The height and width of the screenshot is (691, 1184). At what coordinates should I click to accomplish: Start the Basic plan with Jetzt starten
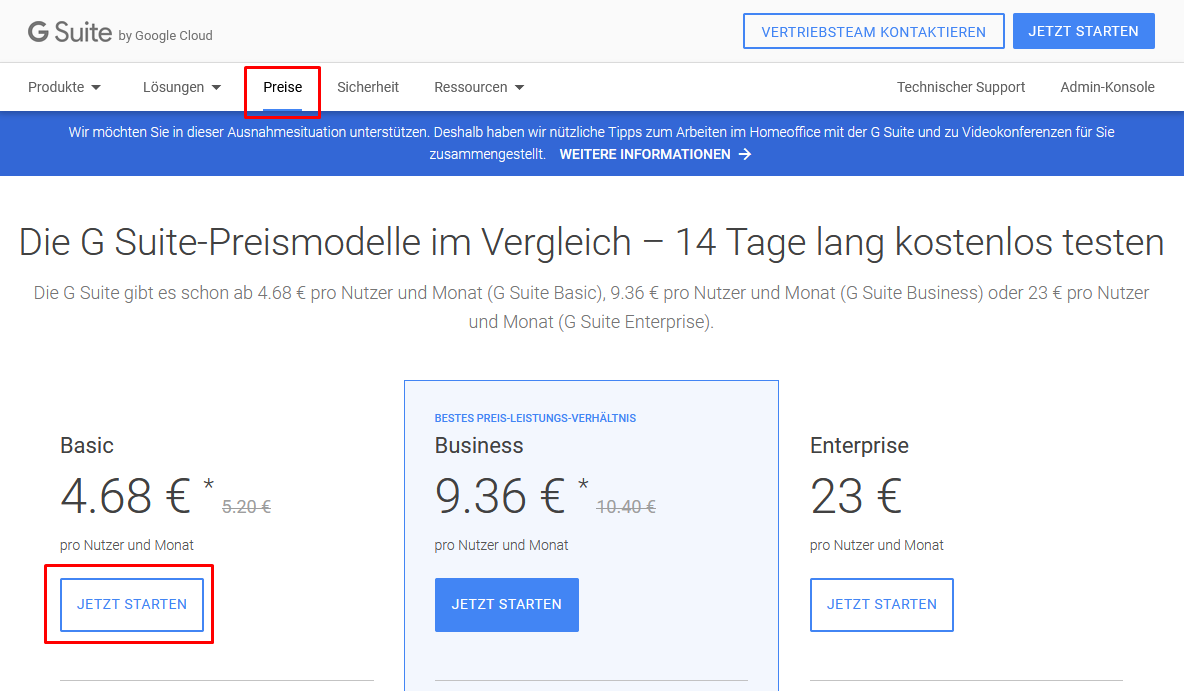pos(132,604)
